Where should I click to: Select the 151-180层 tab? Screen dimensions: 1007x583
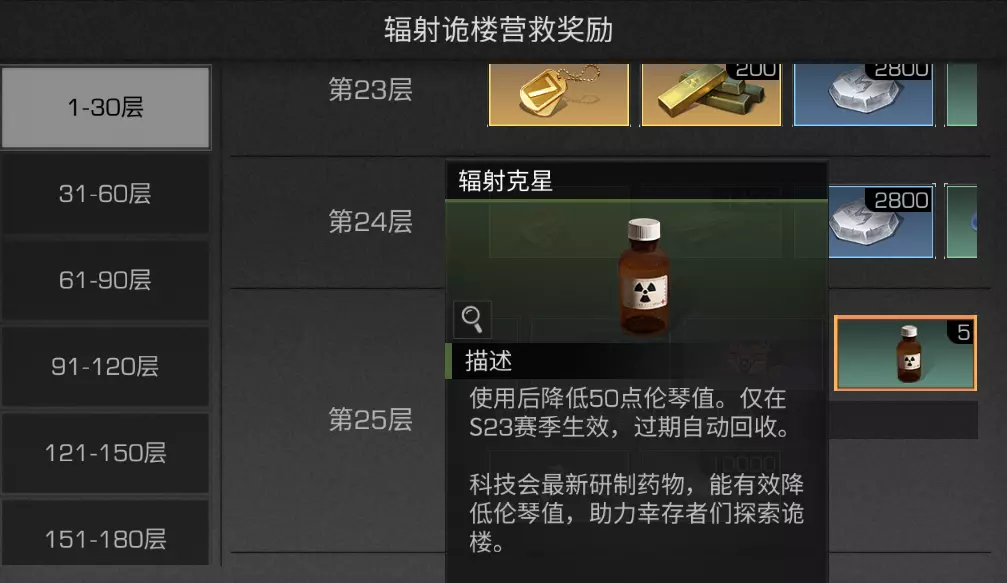(x=105, y=538)
